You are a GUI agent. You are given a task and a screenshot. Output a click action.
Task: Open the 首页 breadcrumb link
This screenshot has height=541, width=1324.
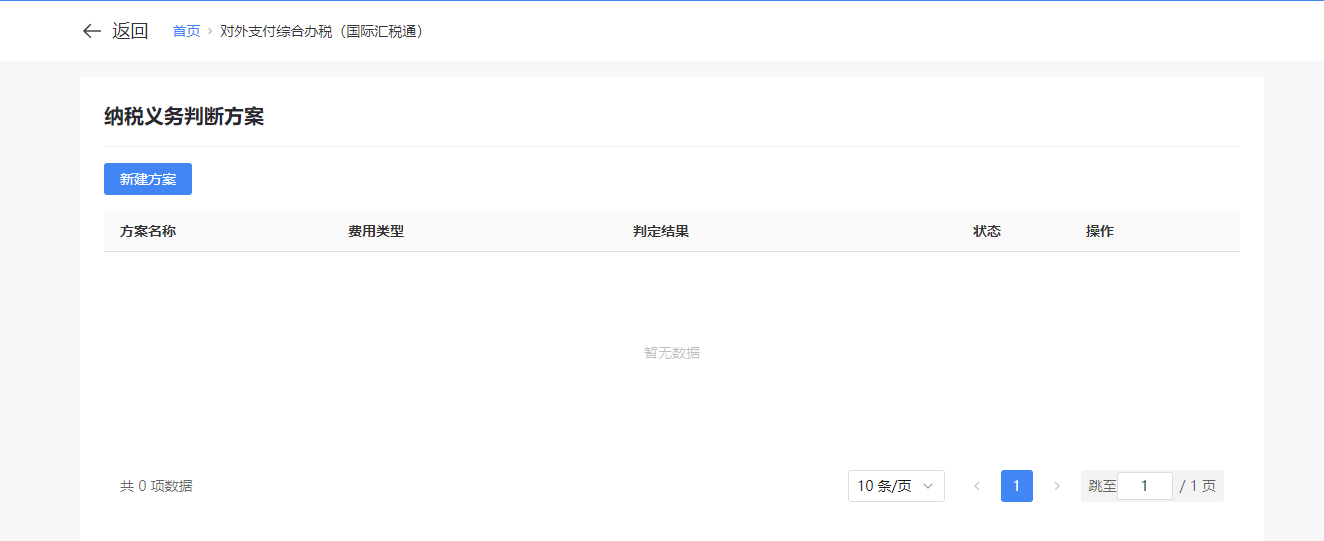[x=186, y=31]
